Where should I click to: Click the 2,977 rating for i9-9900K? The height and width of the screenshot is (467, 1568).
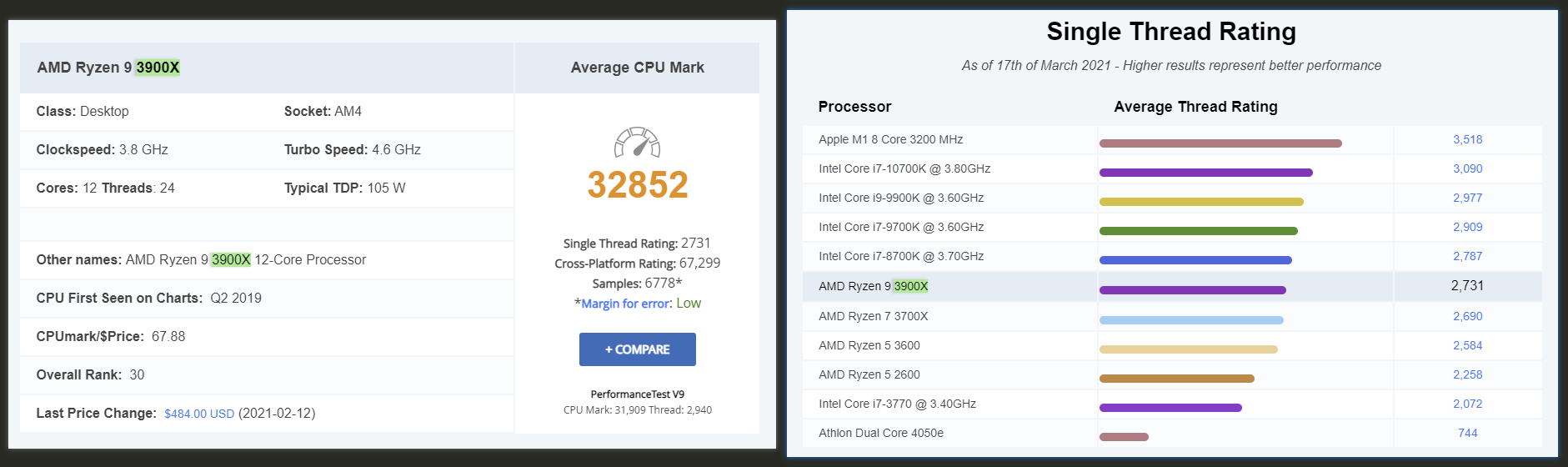(1467, 198)
